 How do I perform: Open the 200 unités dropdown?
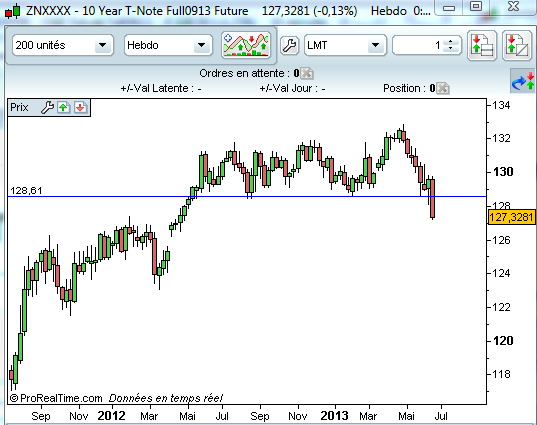click(x=63, y=45)
